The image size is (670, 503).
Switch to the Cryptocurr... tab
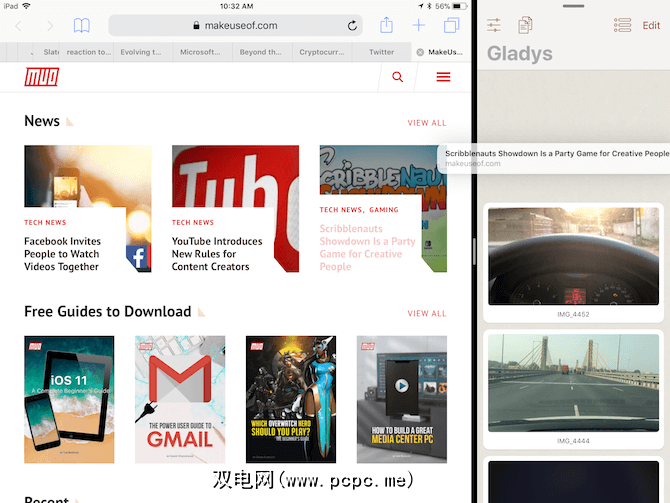point(322,52)
